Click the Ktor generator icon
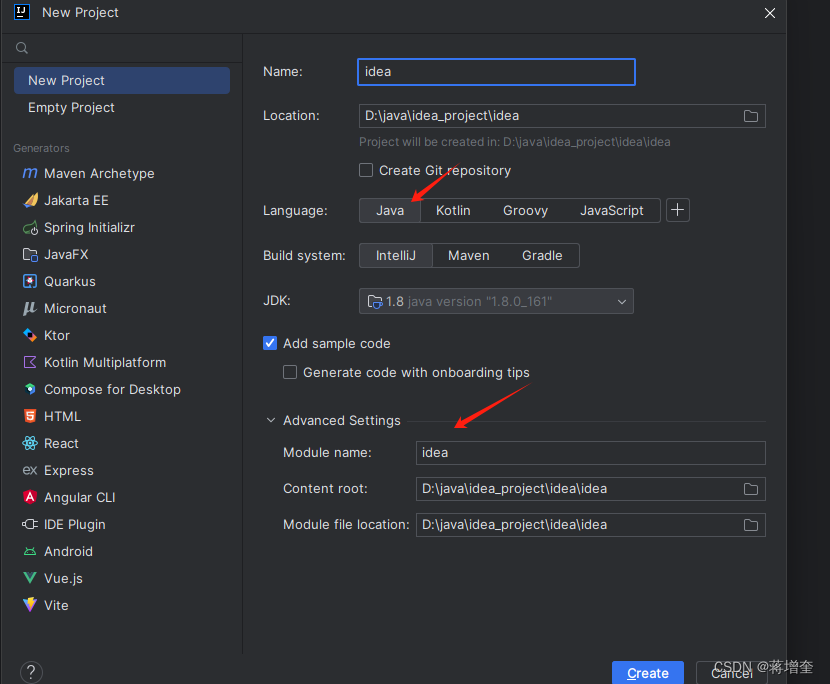The image size is (830, 684). [x=30, y=335]
